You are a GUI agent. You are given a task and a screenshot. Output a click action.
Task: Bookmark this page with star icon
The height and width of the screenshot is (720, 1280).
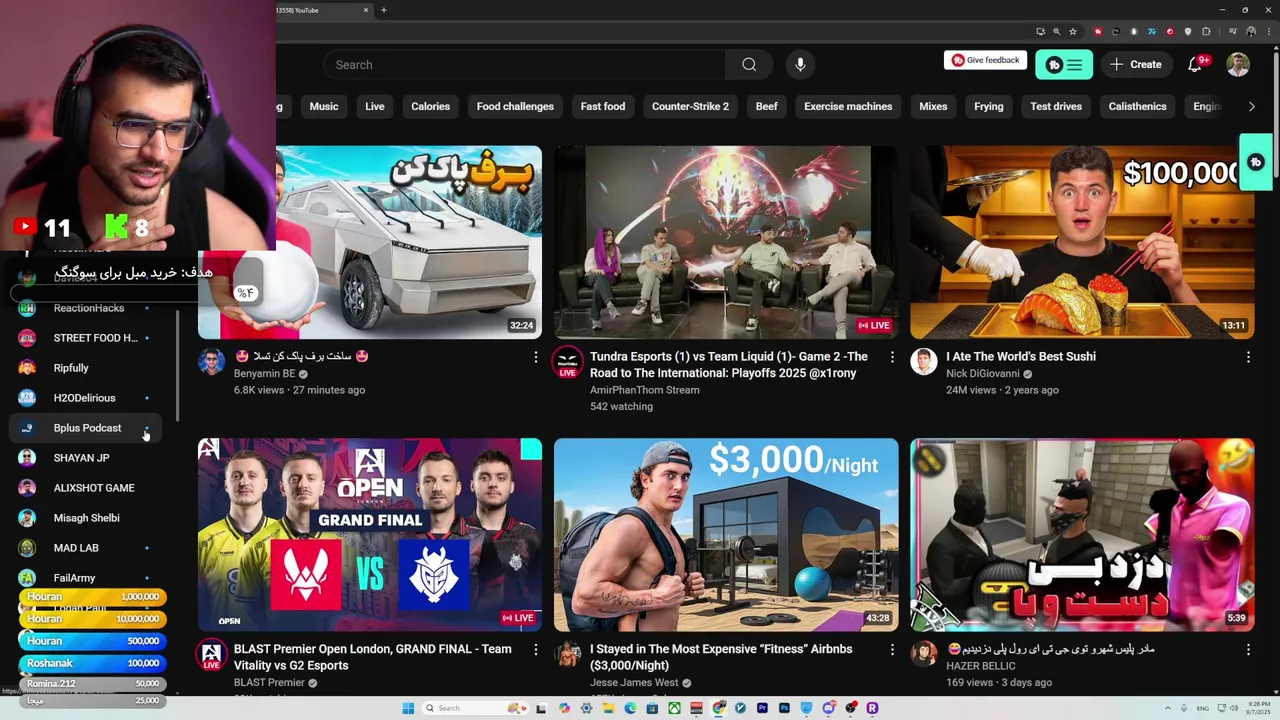[1073, 31]
